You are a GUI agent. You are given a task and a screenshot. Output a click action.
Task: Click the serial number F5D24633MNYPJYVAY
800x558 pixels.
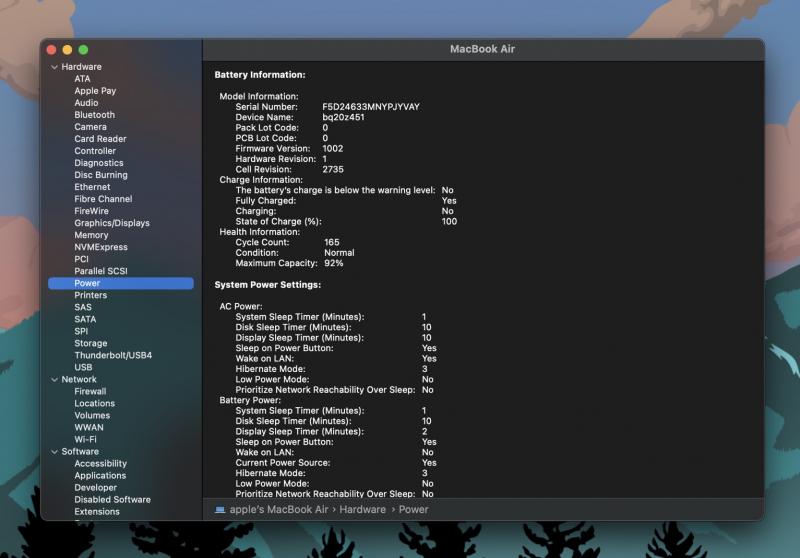(371, 107)
